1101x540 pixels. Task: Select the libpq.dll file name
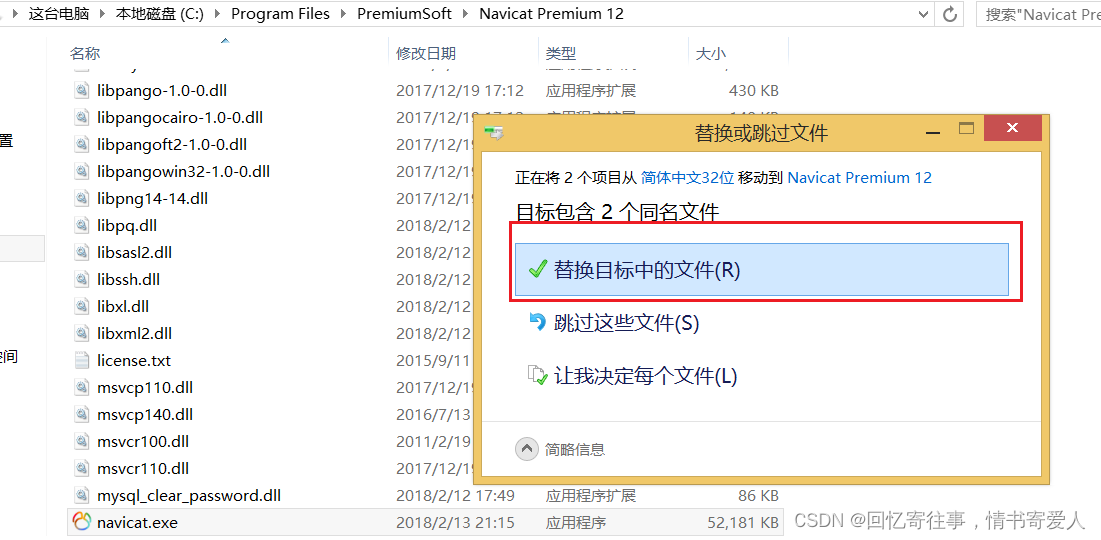(127, 226)
